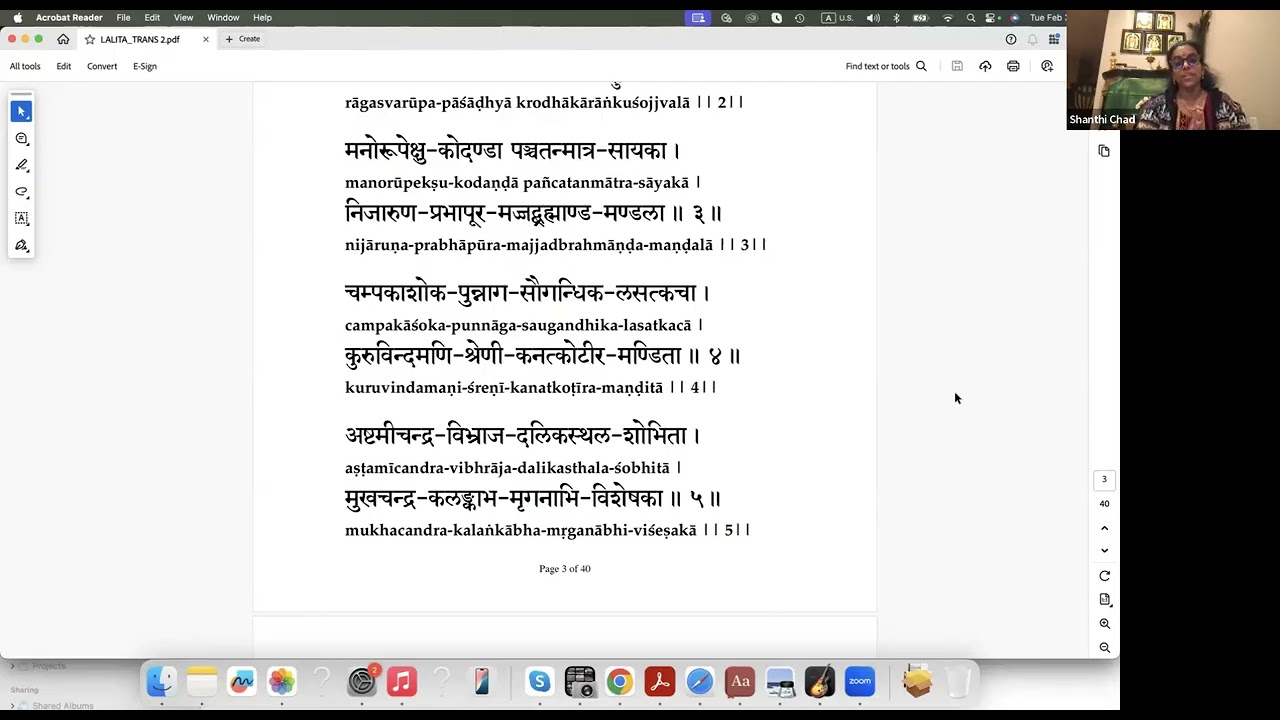Viewport: 1280px width, 720px height.
Task: Open the View menu
Action: pos(183,17)
